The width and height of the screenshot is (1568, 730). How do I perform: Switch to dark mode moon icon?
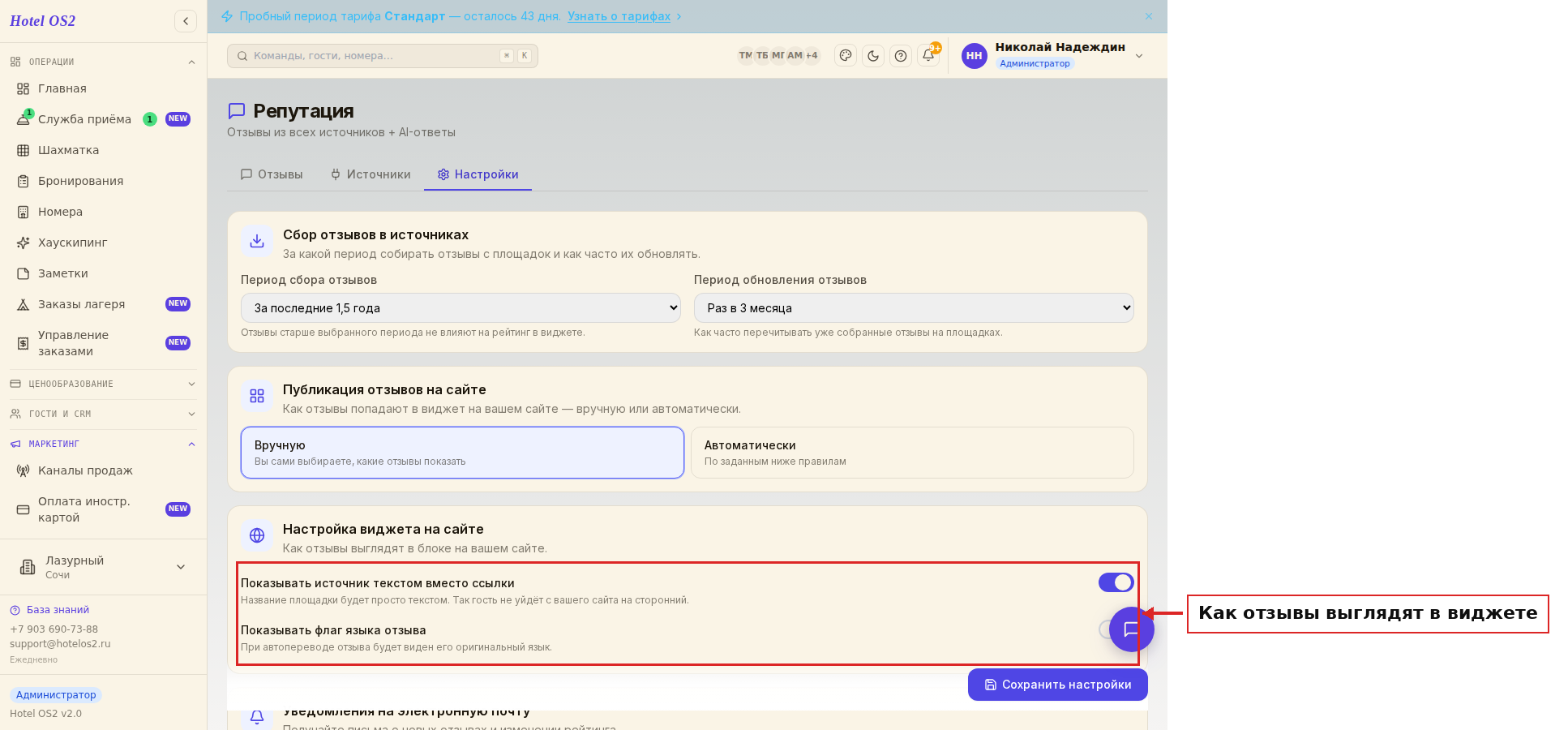[x=873, y=56]
